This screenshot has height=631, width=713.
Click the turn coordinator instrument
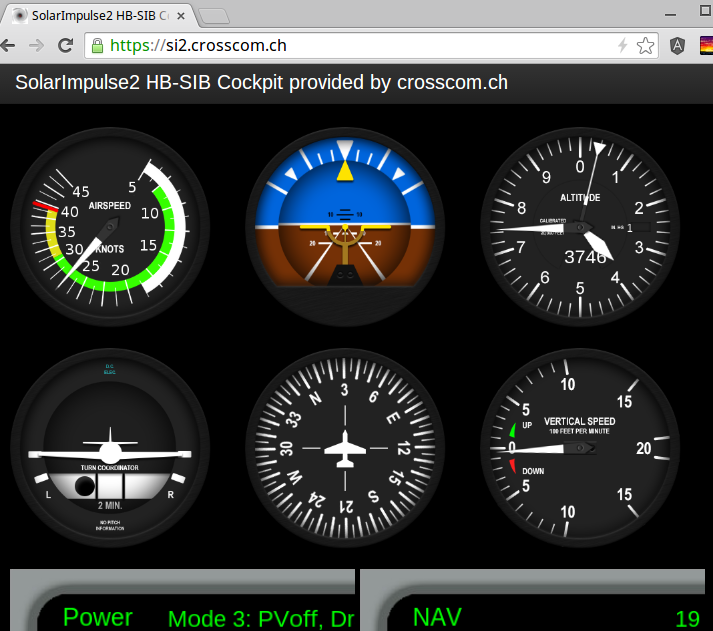(x=108, y=448)
